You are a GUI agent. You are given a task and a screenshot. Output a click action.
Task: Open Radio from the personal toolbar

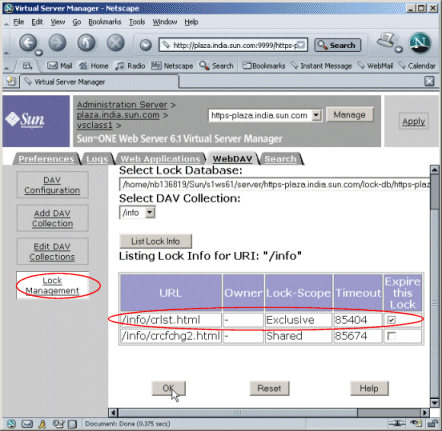coord(130,66)
